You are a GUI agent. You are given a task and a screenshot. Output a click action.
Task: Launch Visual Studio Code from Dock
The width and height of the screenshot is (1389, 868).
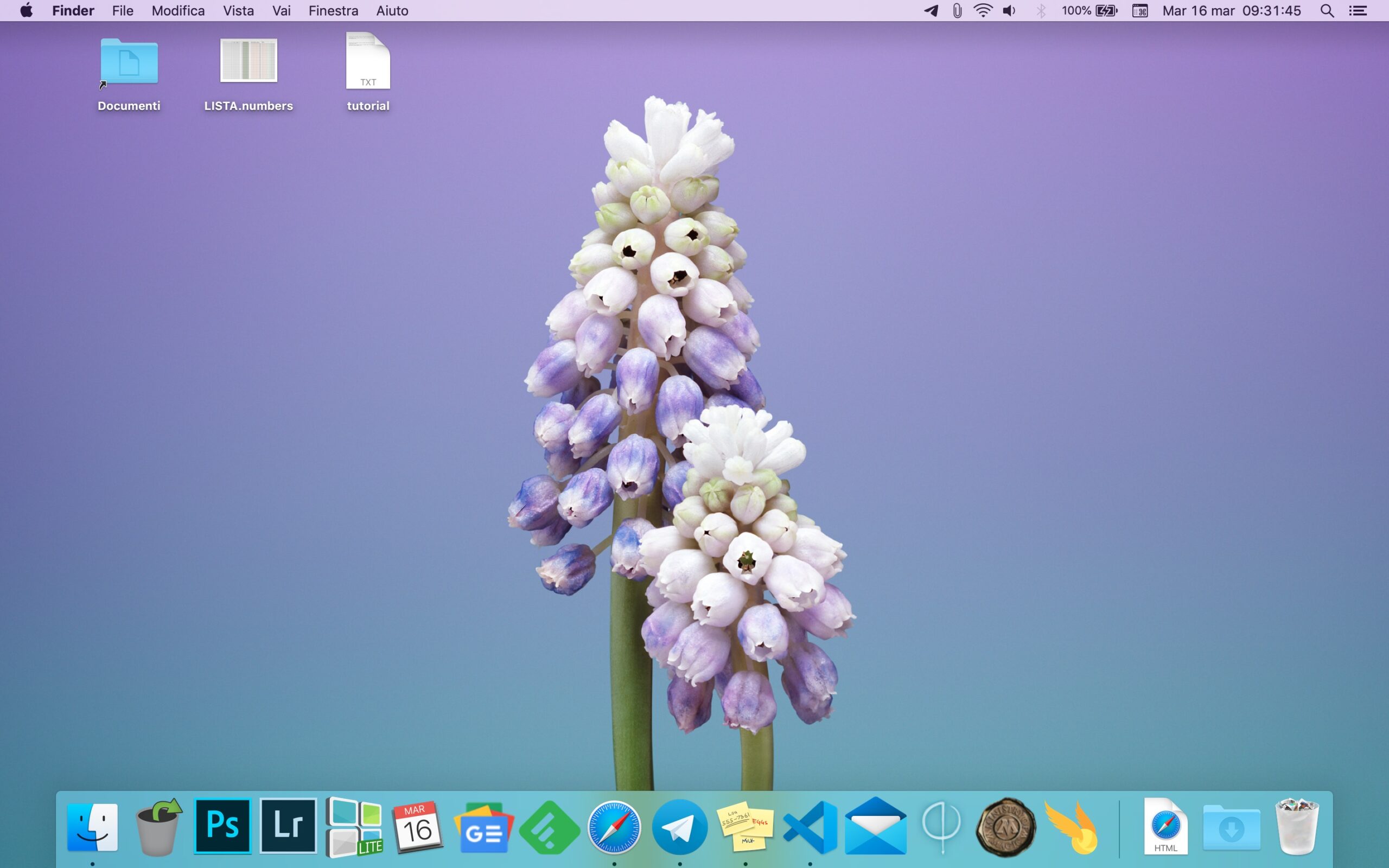[810, 827]
